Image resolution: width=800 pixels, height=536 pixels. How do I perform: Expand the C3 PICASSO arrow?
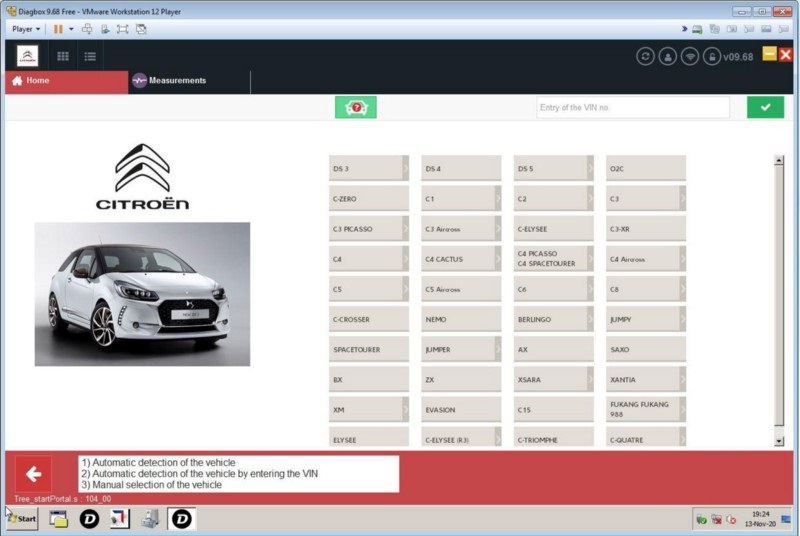tap(406, 228)
